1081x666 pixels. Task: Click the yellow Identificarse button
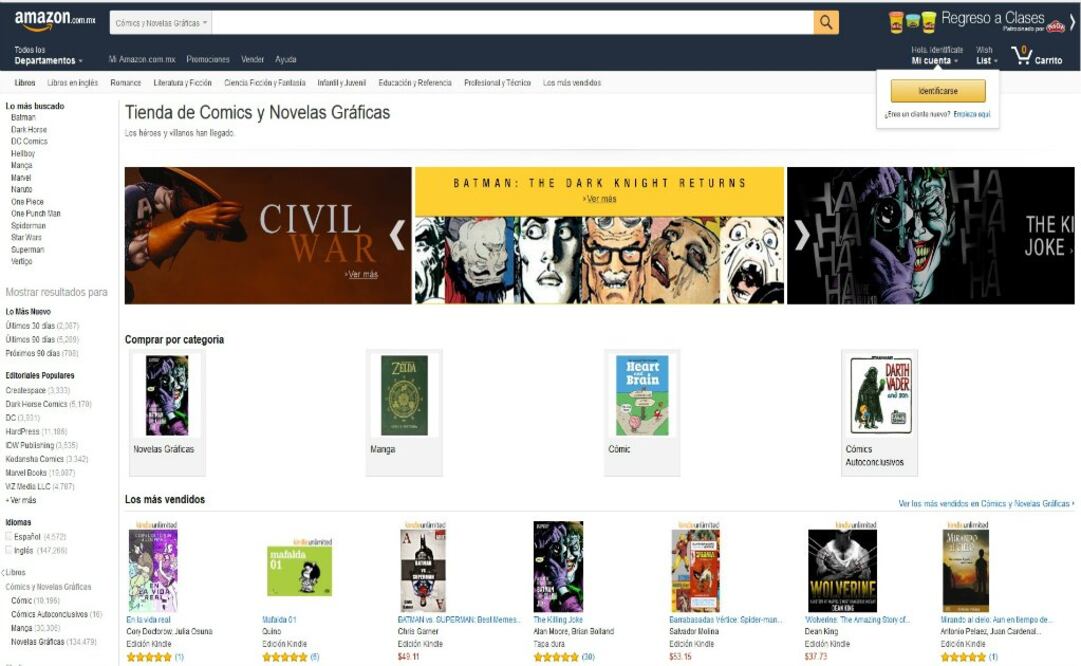pyautogui.click(x=938, y=91)
